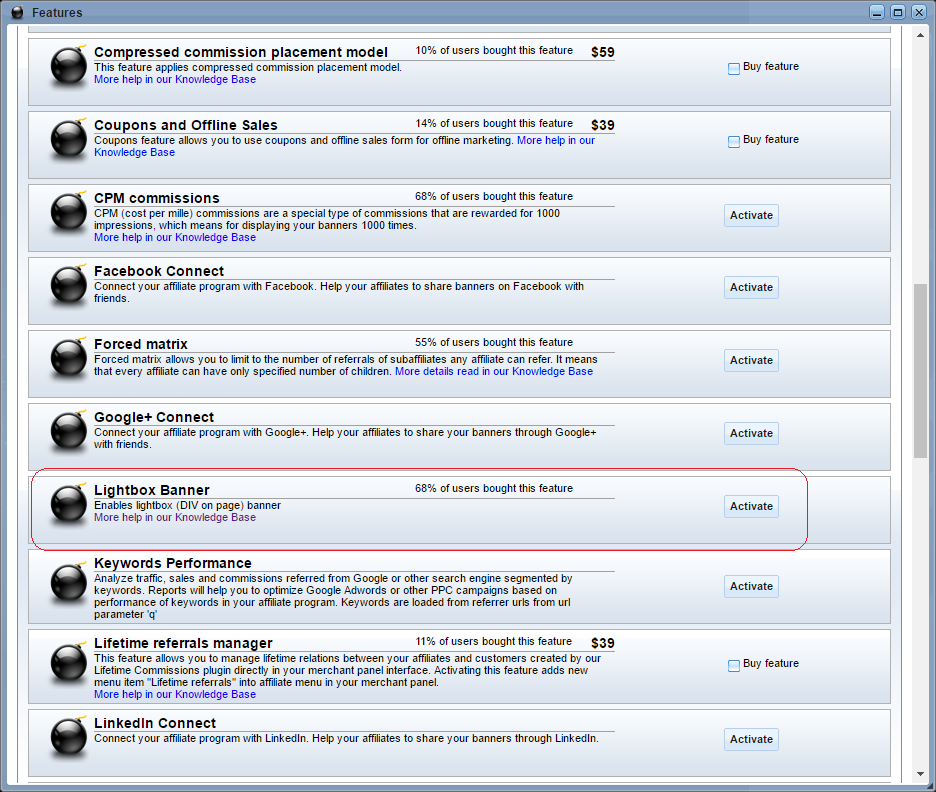Click the Forced matrix bomb icon
The height and width of the screenshot is (792, 936).
[69, 358]
